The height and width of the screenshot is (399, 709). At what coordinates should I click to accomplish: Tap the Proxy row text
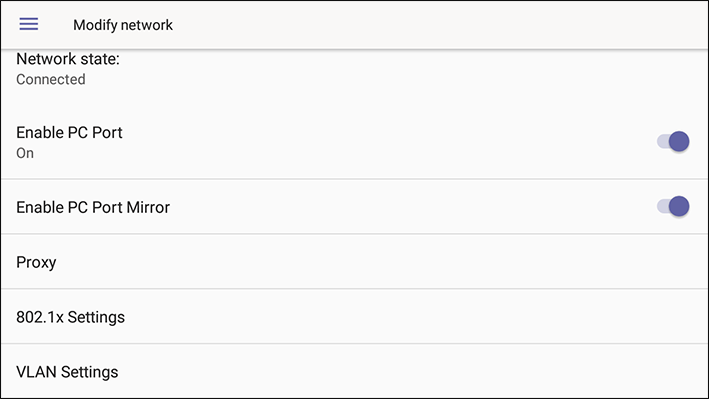point(36,262)
